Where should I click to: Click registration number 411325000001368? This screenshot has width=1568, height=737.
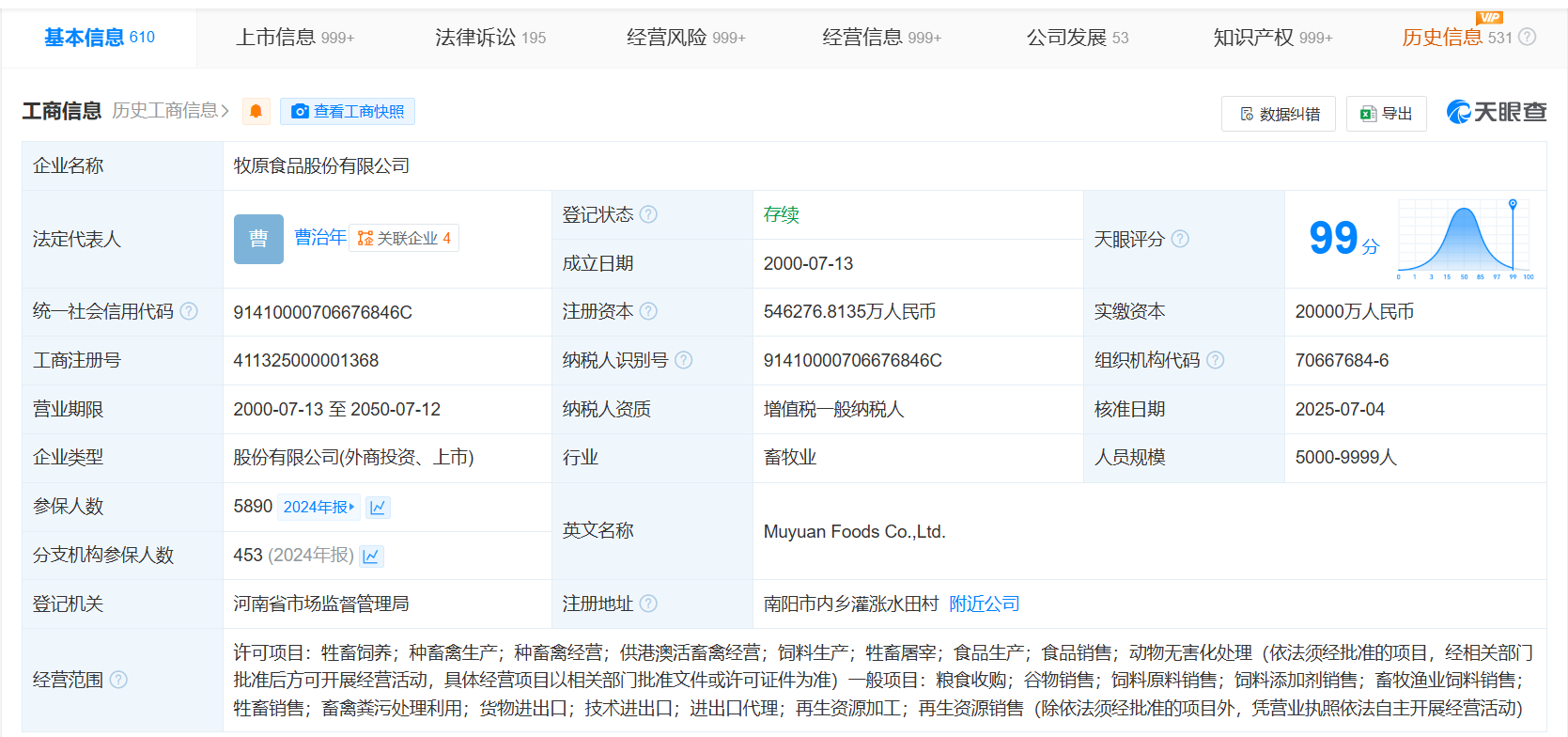point(306,360)
